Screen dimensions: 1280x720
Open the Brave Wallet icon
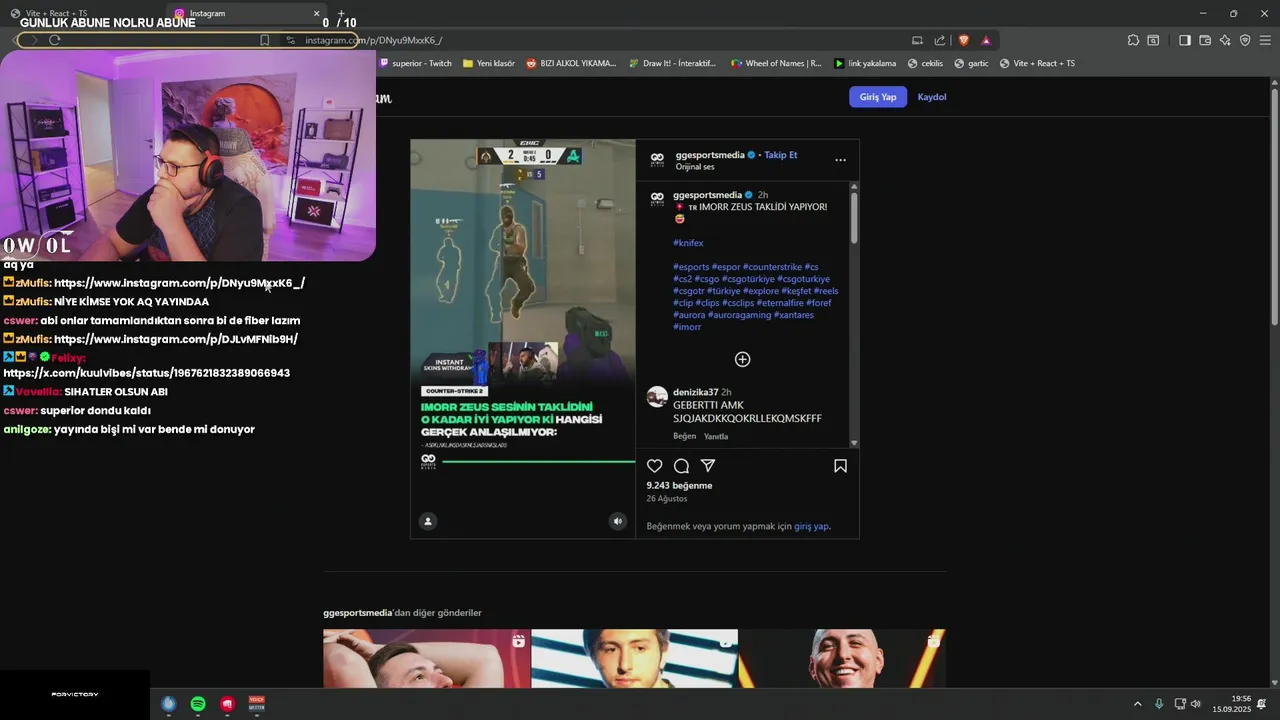click(1205, 40)
